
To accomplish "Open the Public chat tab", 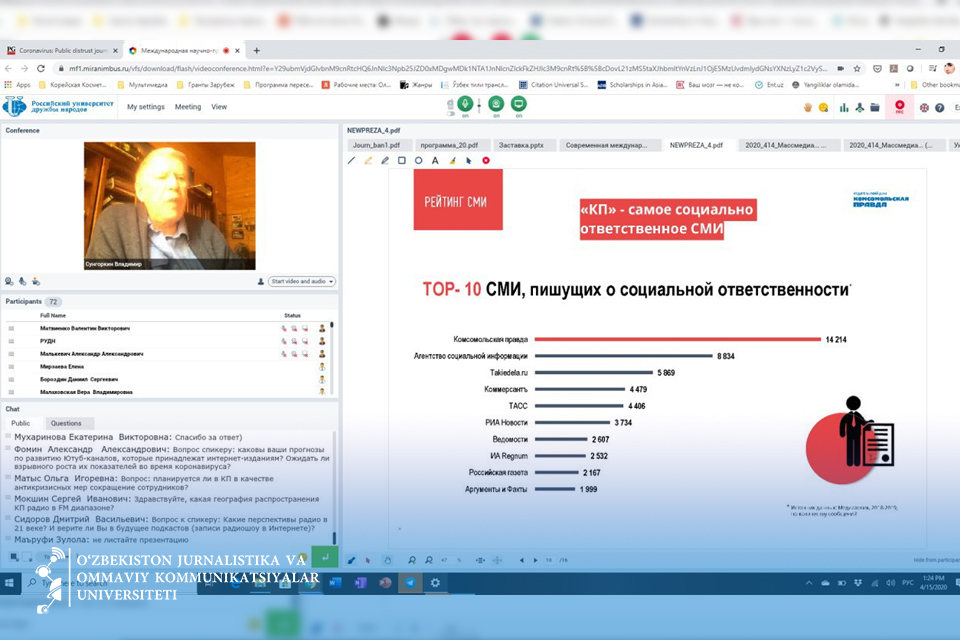I will (20, 423).
